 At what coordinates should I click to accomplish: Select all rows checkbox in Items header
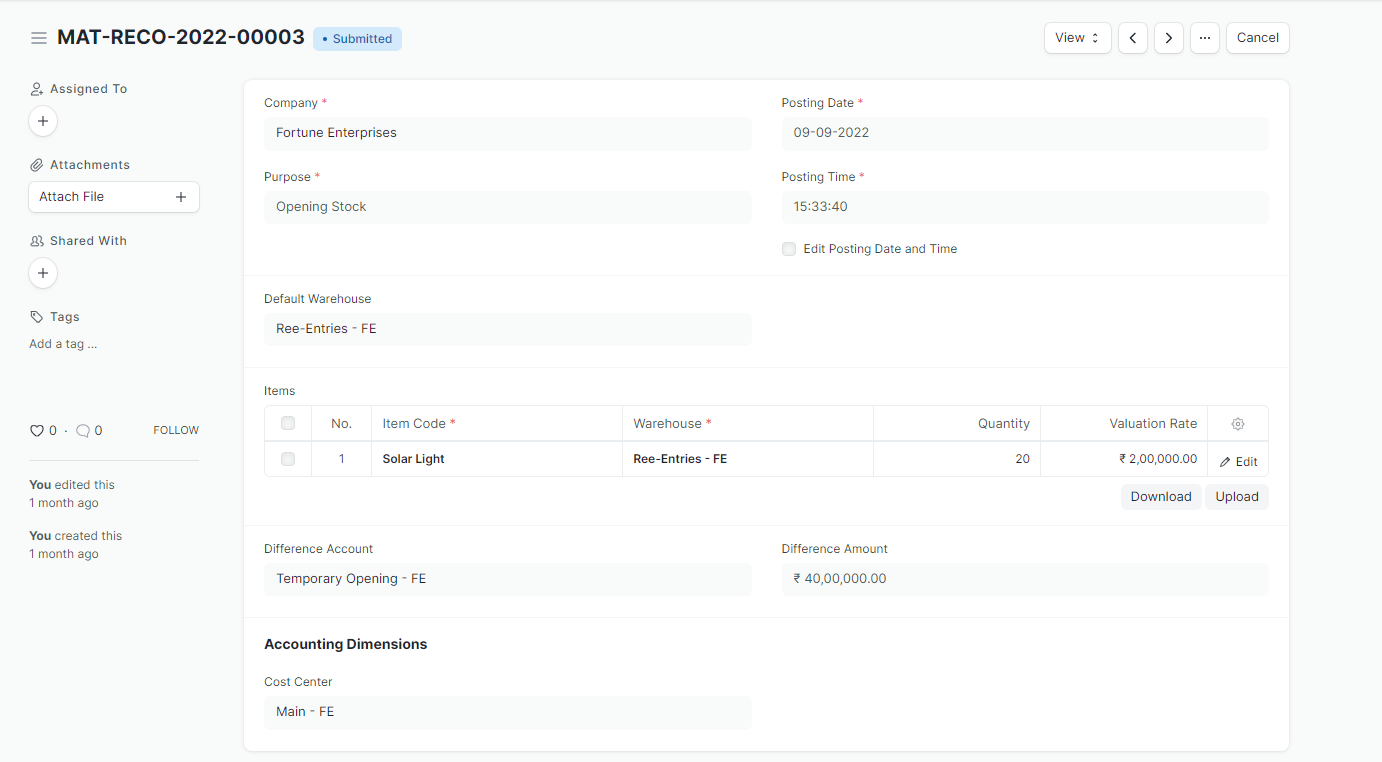click(288, 424)
